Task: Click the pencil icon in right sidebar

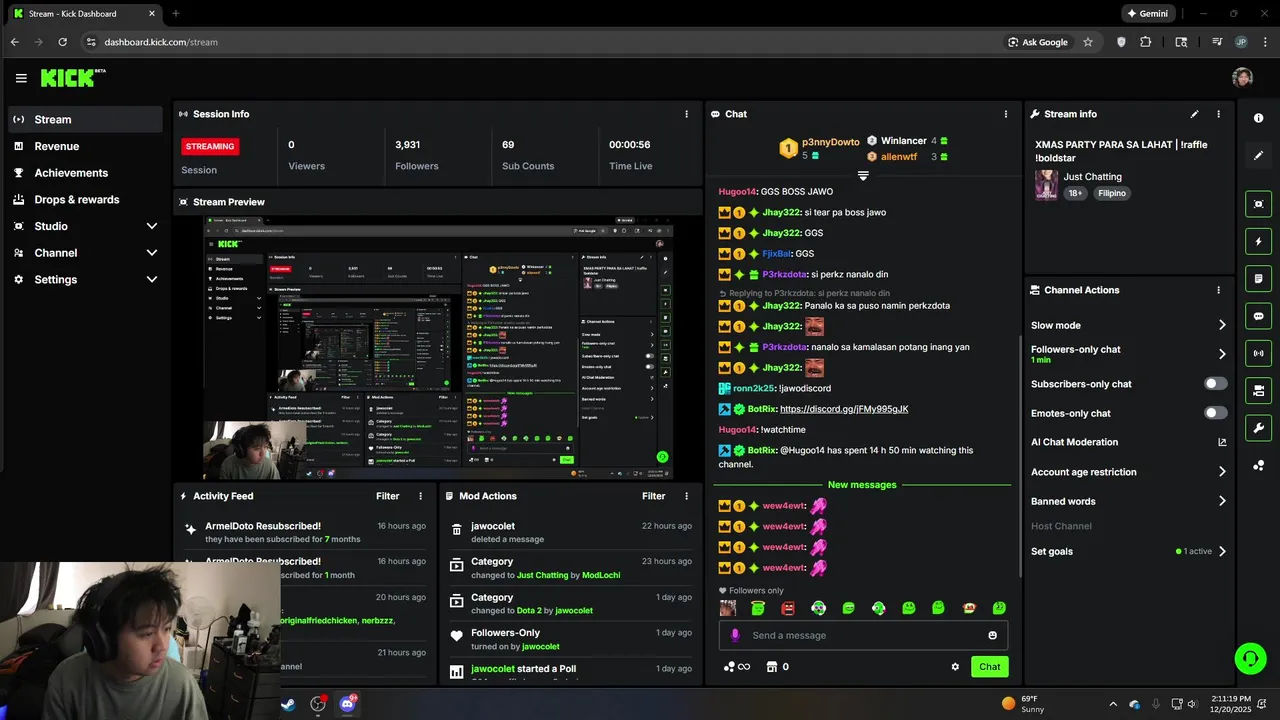Action: [x=1258, y=156]
